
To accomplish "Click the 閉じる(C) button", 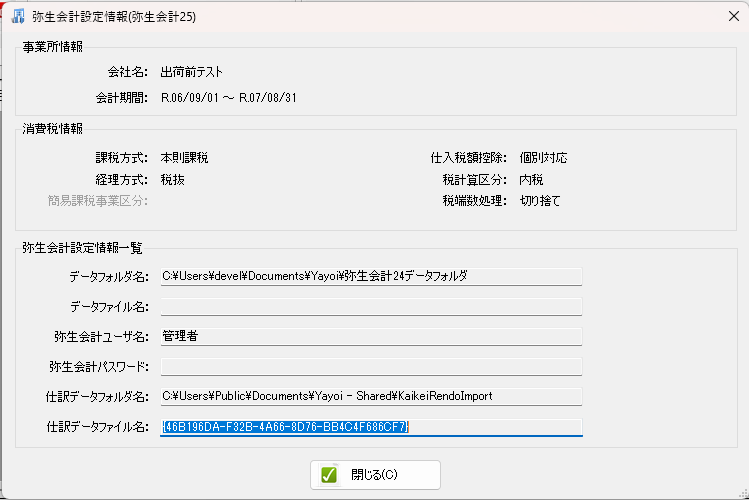I will tap(375, 475).
